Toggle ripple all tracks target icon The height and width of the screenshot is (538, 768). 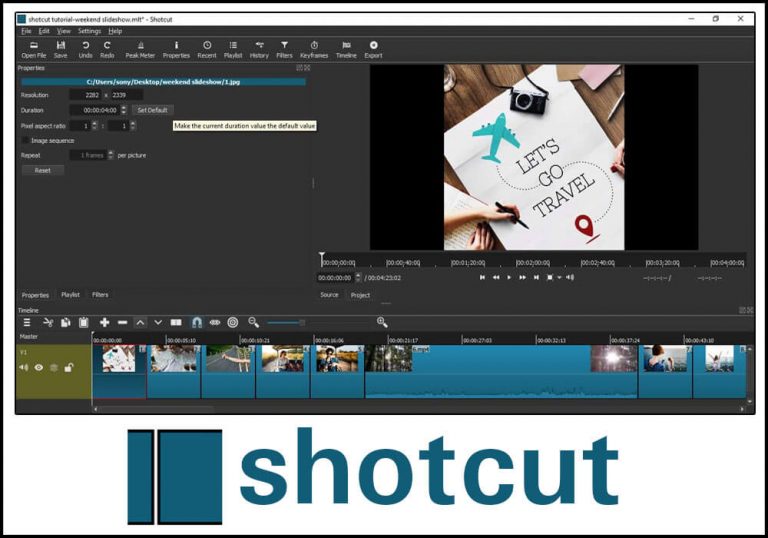[x=233, y=322]
